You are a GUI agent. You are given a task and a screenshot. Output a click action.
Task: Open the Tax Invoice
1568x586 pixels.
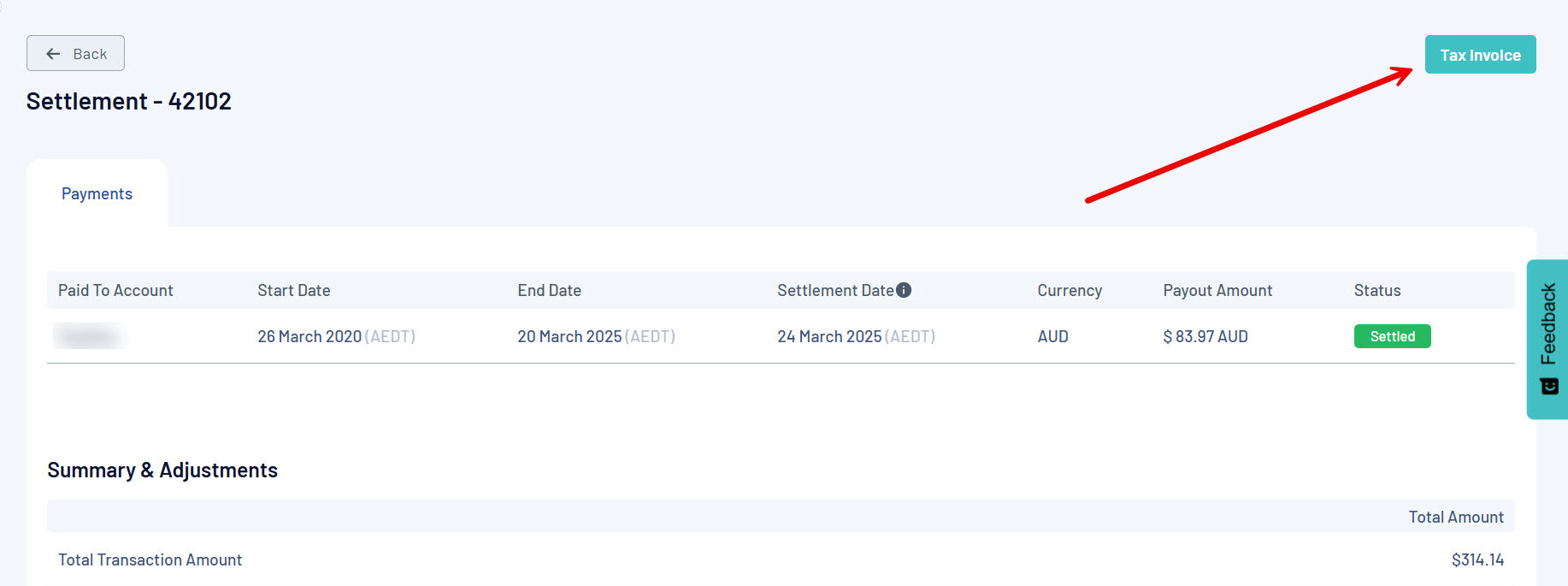1480,55
